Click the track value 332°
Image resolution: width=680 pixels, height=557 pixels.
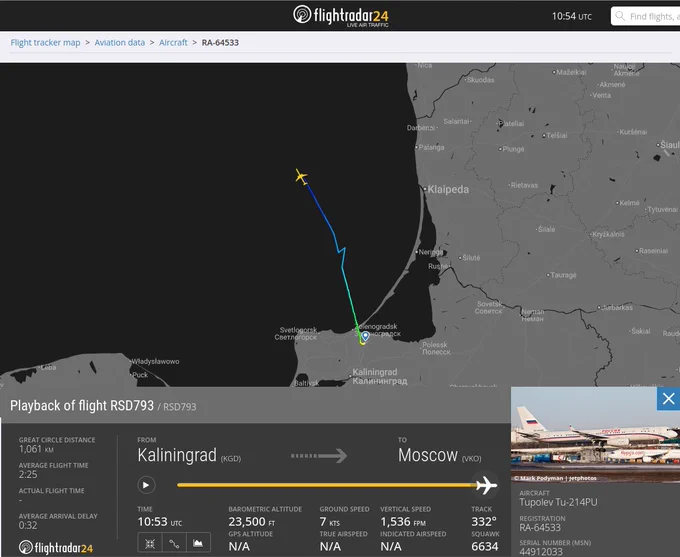484,521
